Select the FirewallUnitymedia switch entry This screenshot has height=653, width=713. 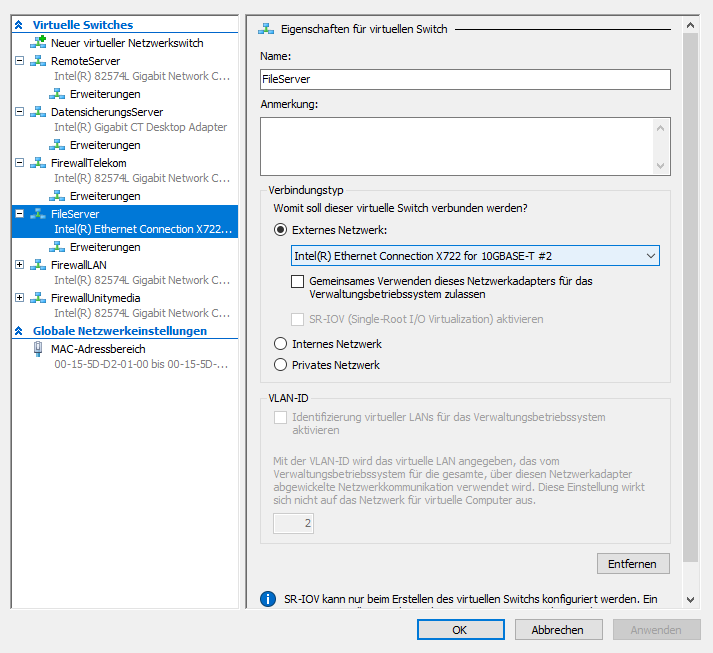[95, 298]
